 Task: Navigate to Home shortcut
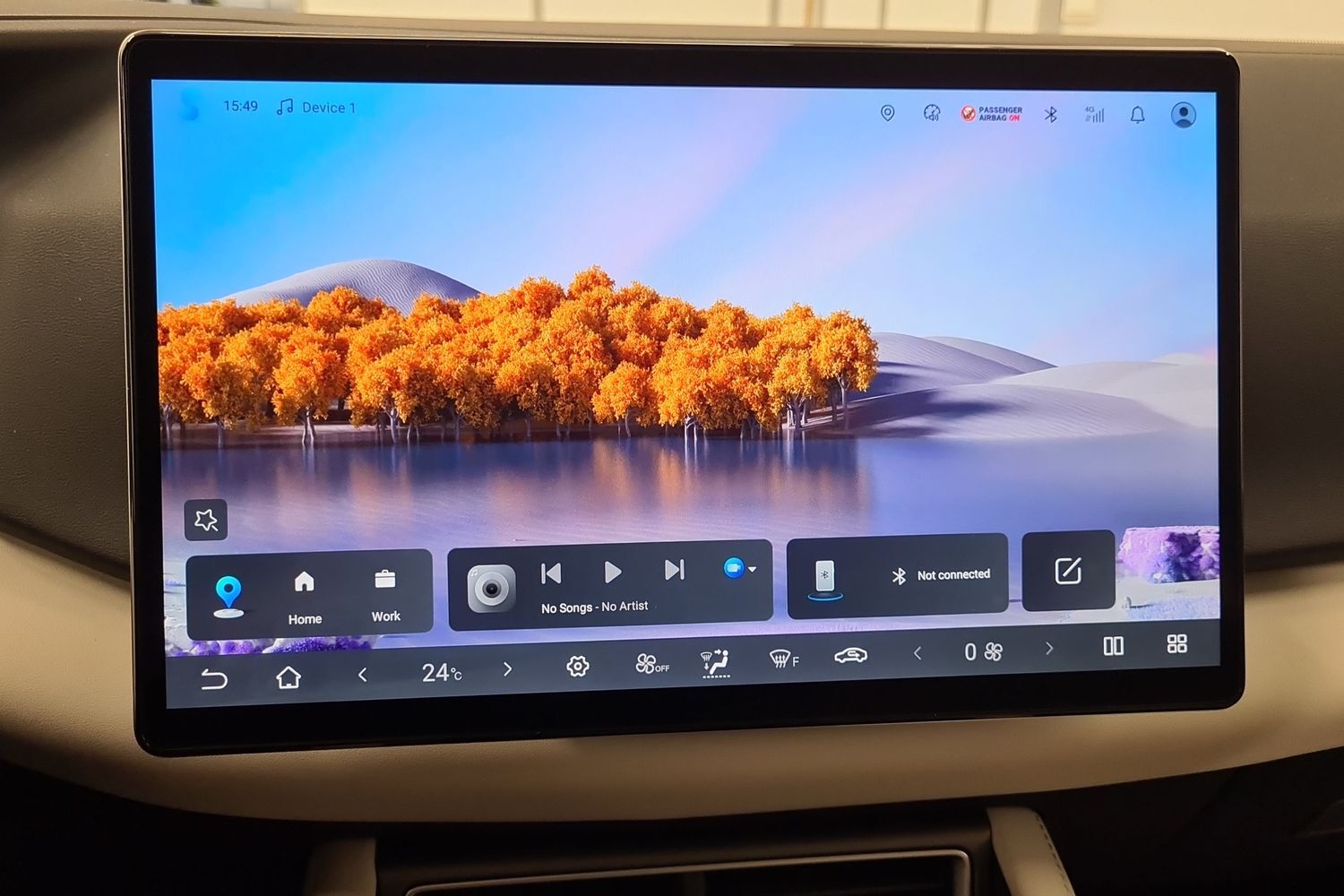coord(305,598)
